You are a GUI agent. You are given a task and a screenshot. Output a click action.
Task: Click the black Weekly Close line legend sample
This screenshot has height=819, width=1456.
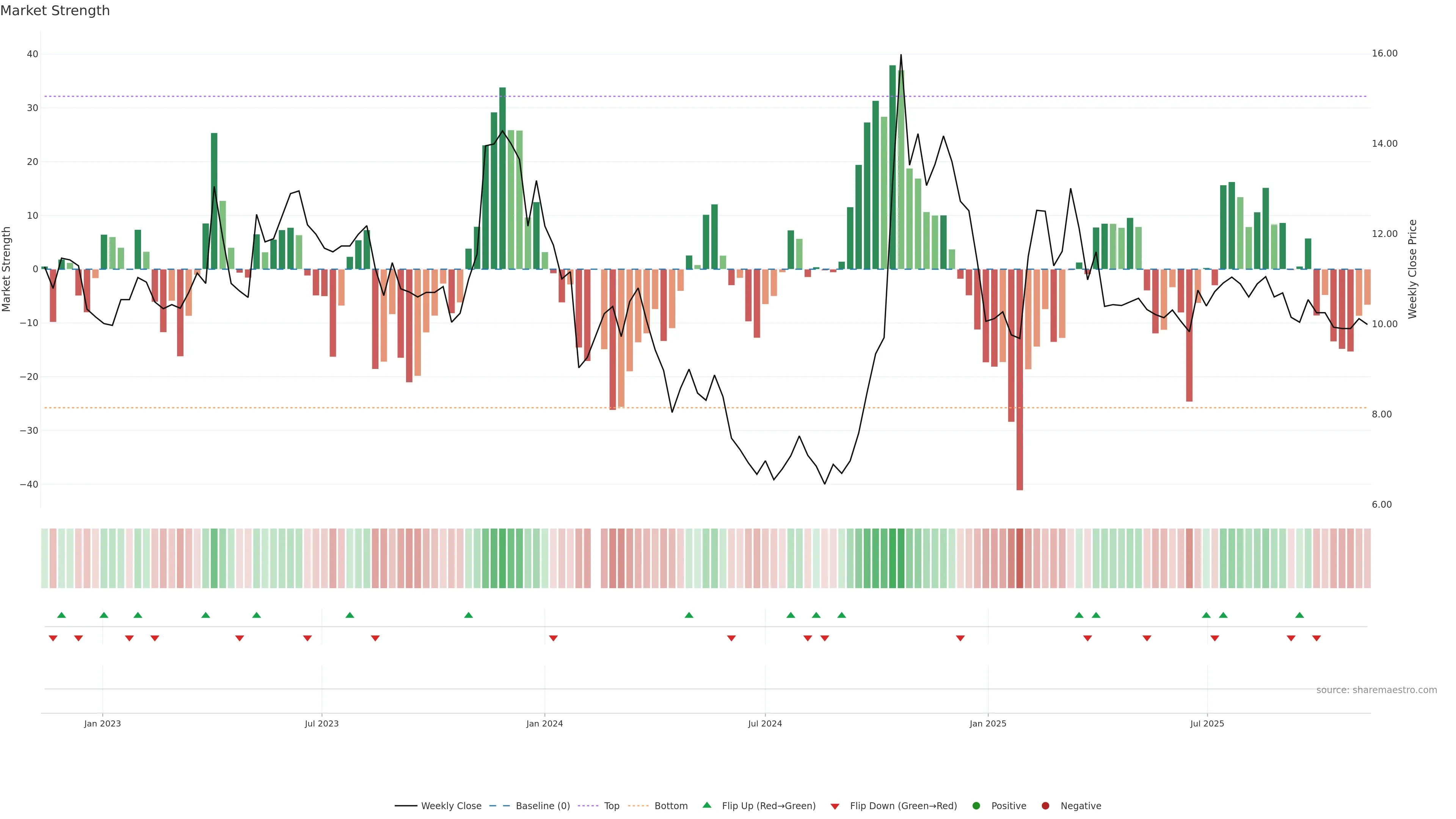(406, 805)
